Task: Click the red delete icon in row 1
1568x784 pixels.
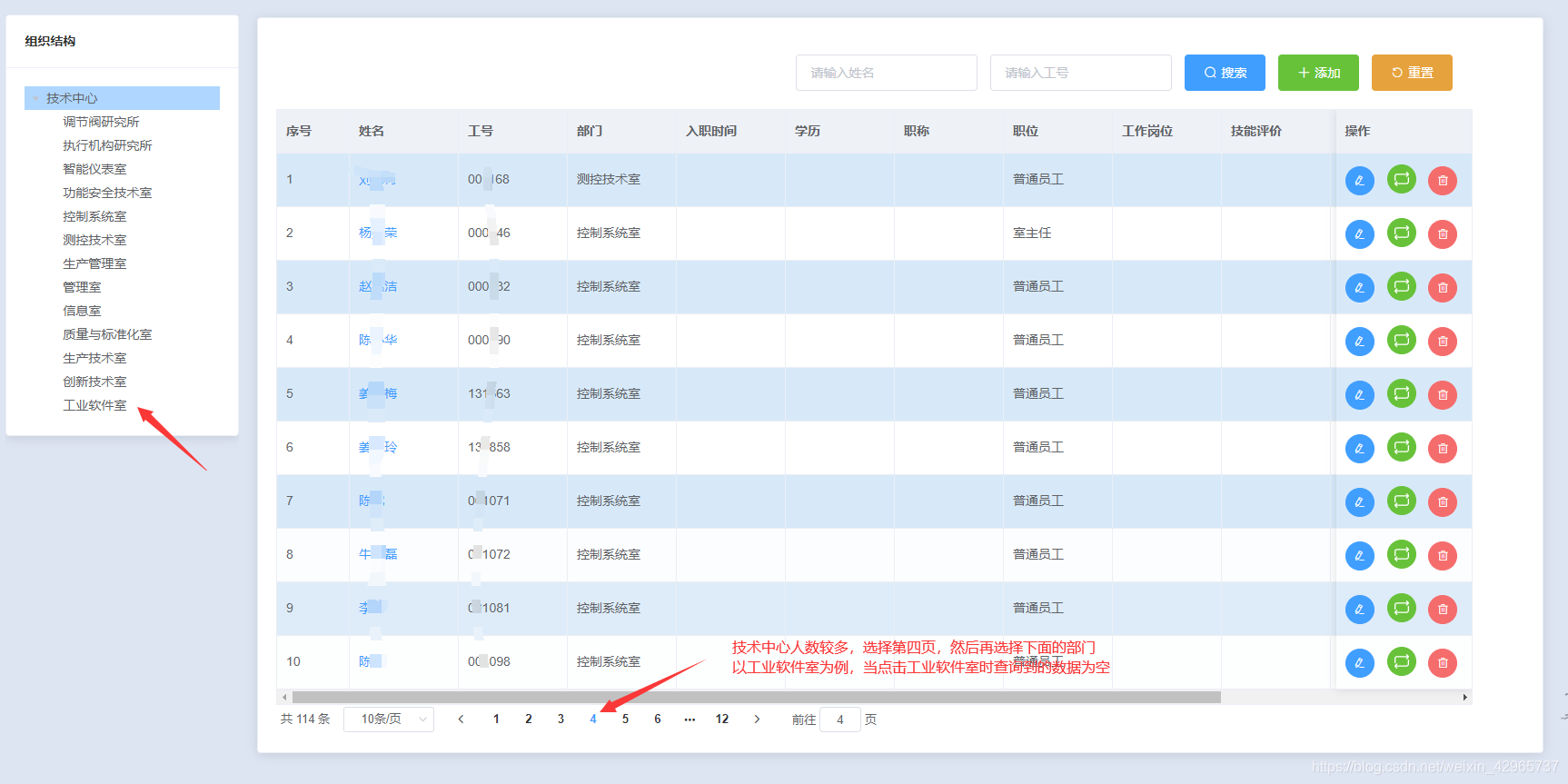Action: 1443,181
